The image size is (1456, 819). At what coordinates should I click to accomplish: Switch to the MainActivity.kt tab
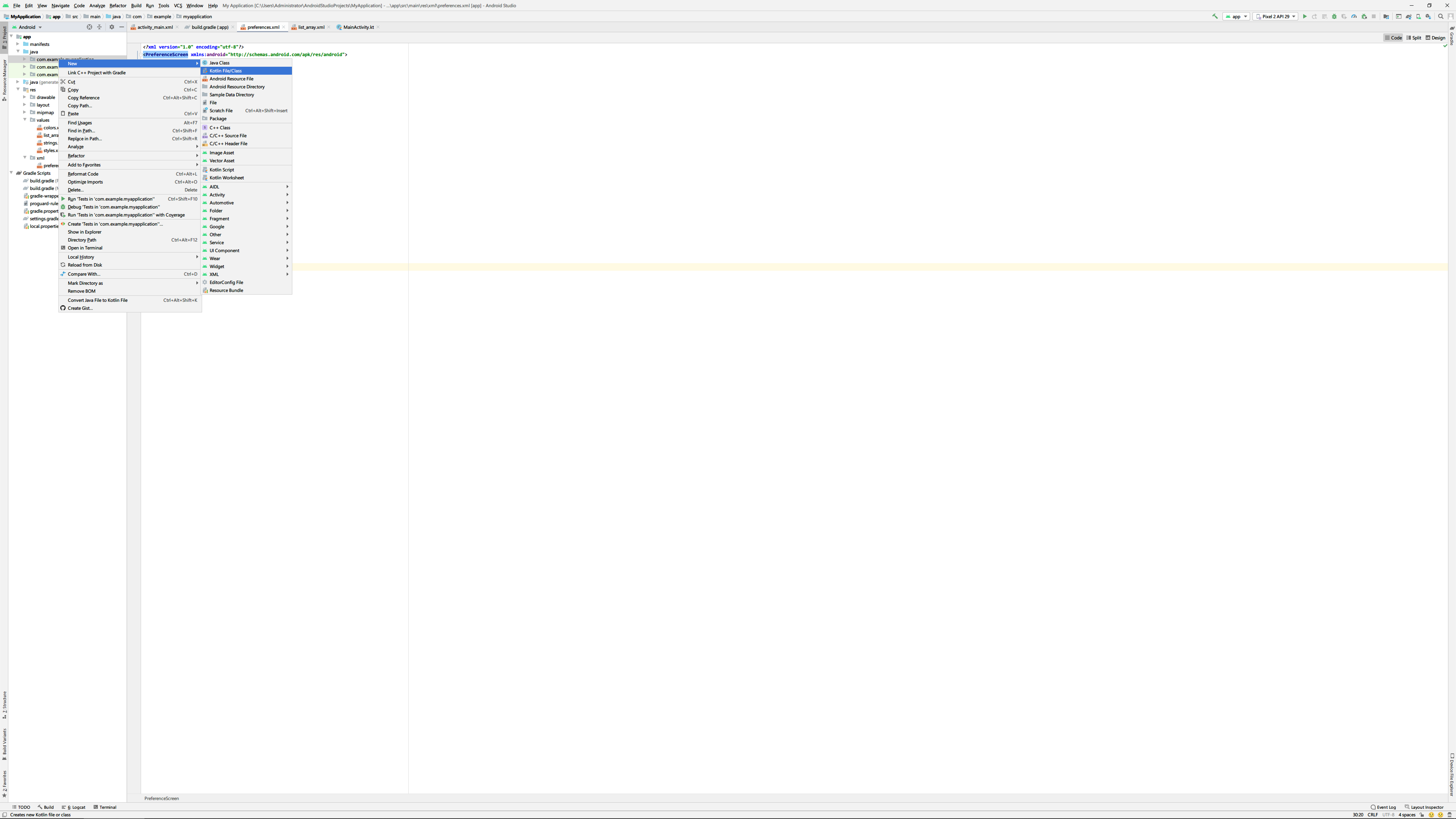tap(358, 27)
